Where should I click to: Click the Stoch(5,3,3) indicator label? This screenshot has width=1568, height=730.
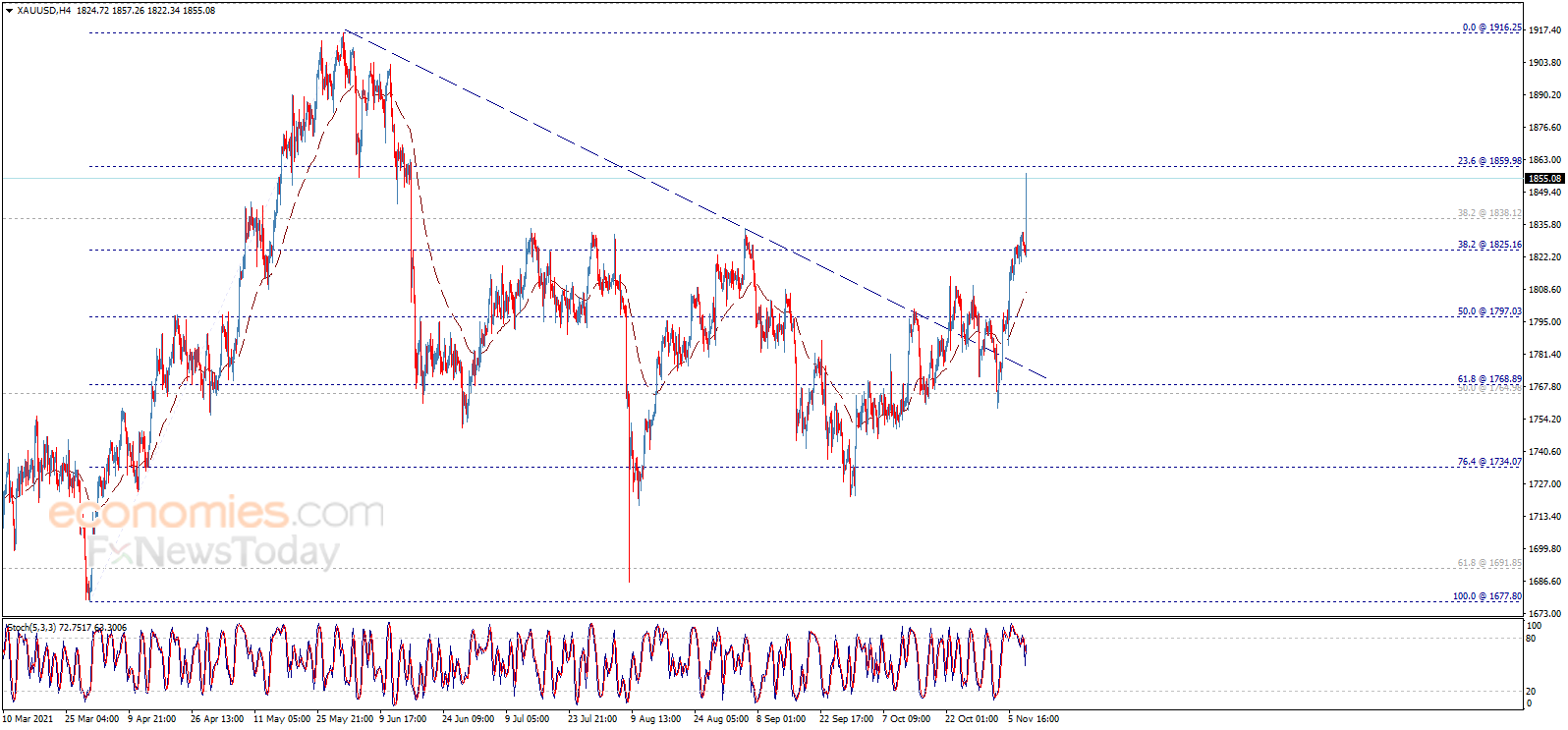(x=31, y=627)
